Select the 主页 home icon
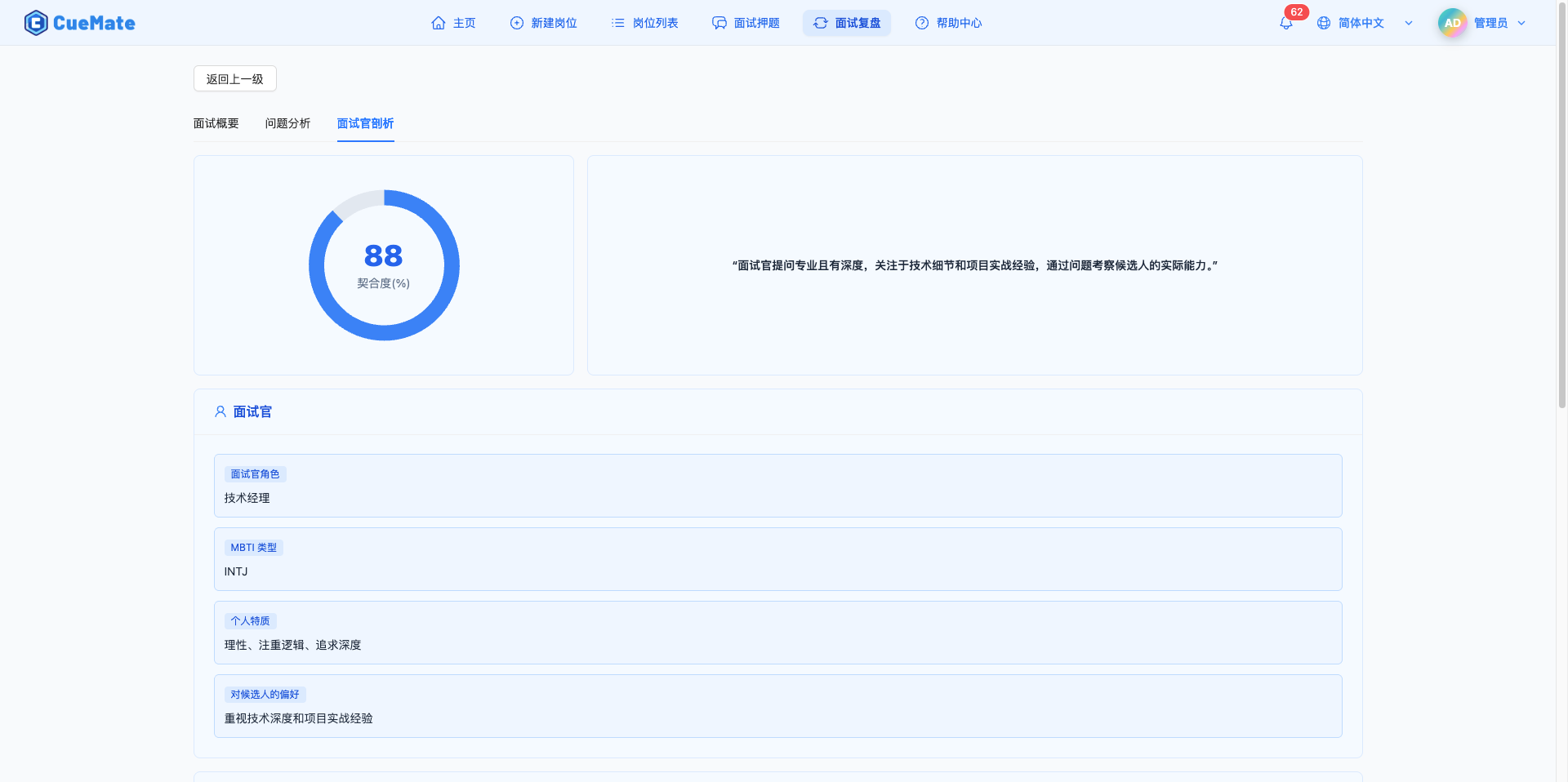1568x782 pixels. pyautogui.click(x=437, y=23)
